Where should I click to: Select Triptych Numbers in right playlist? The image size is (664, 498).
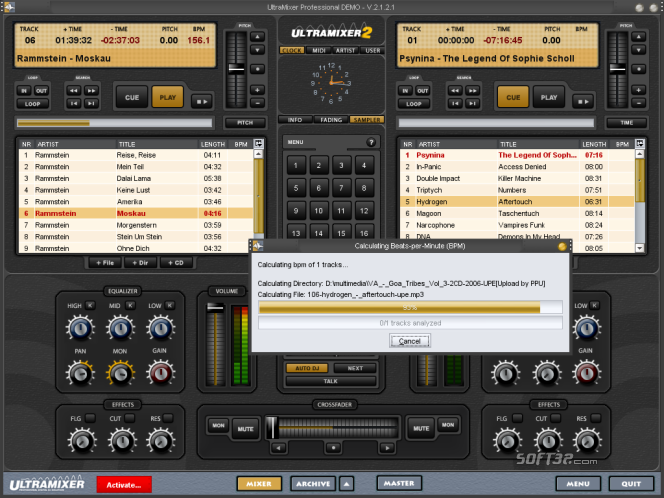pyautogui.click(x=517, y=190)
